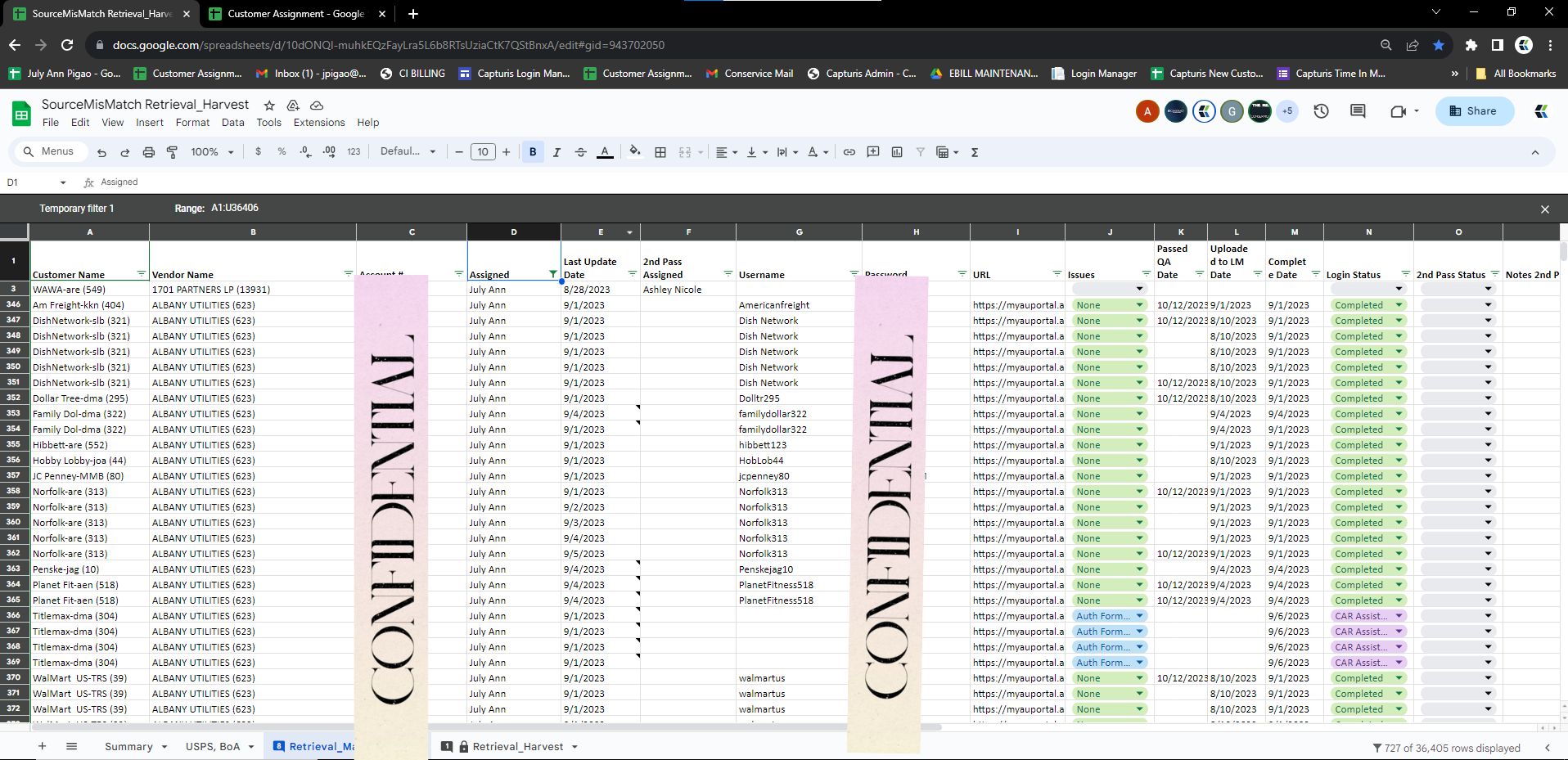
Task: Open the Format menu
Action: click(192, 123)
